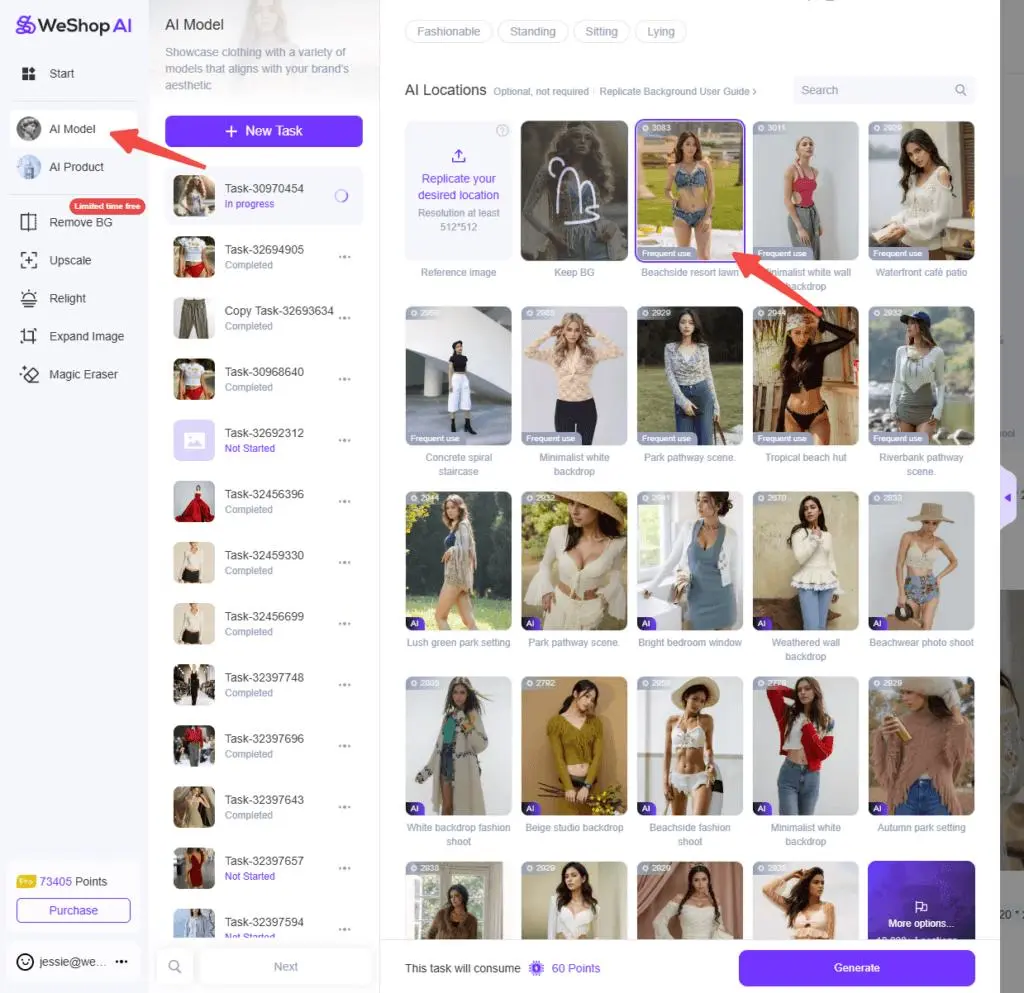The width and height of the screenshot is (1024, 993).
Task: Select the Riverbank pathway scene location
Action: coord(921,375)
